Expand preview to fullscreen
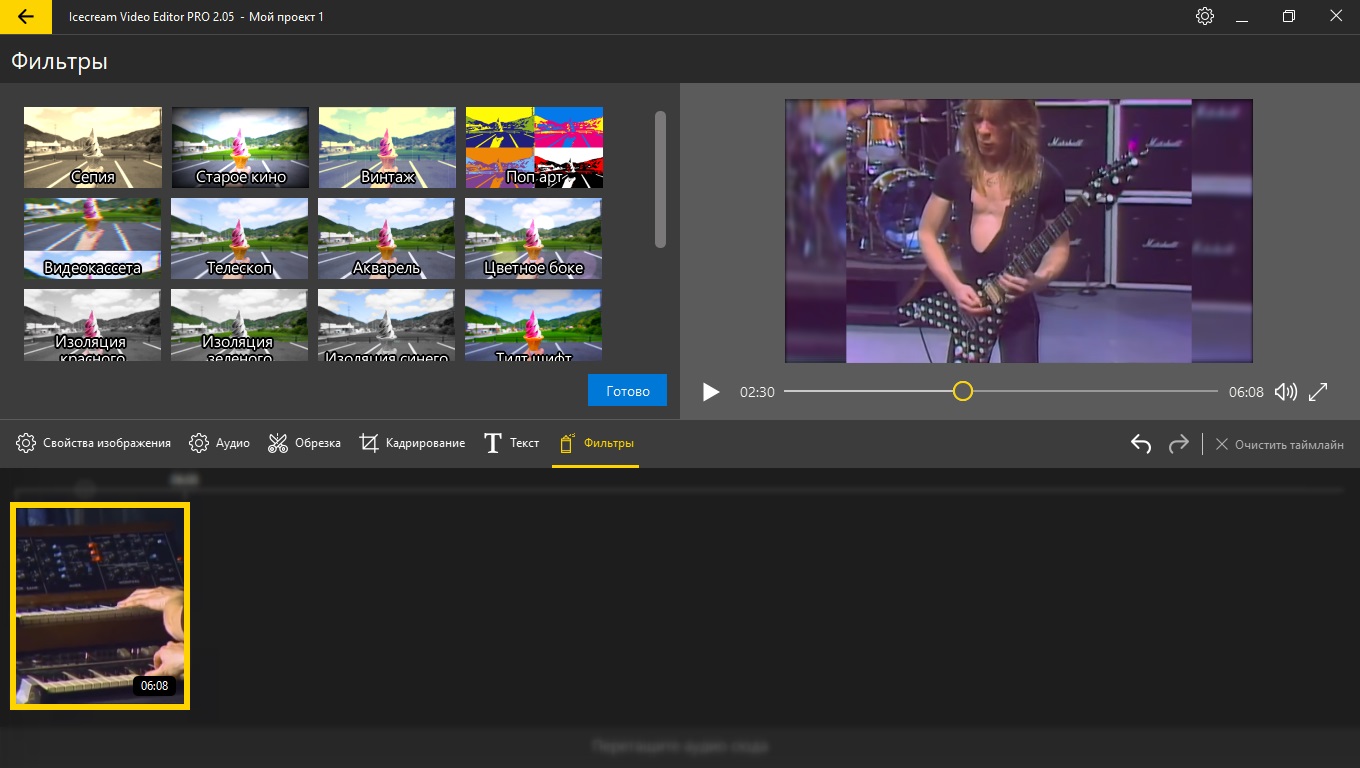This screenshot has height=768, width=1360. (x=1318, y=392)
